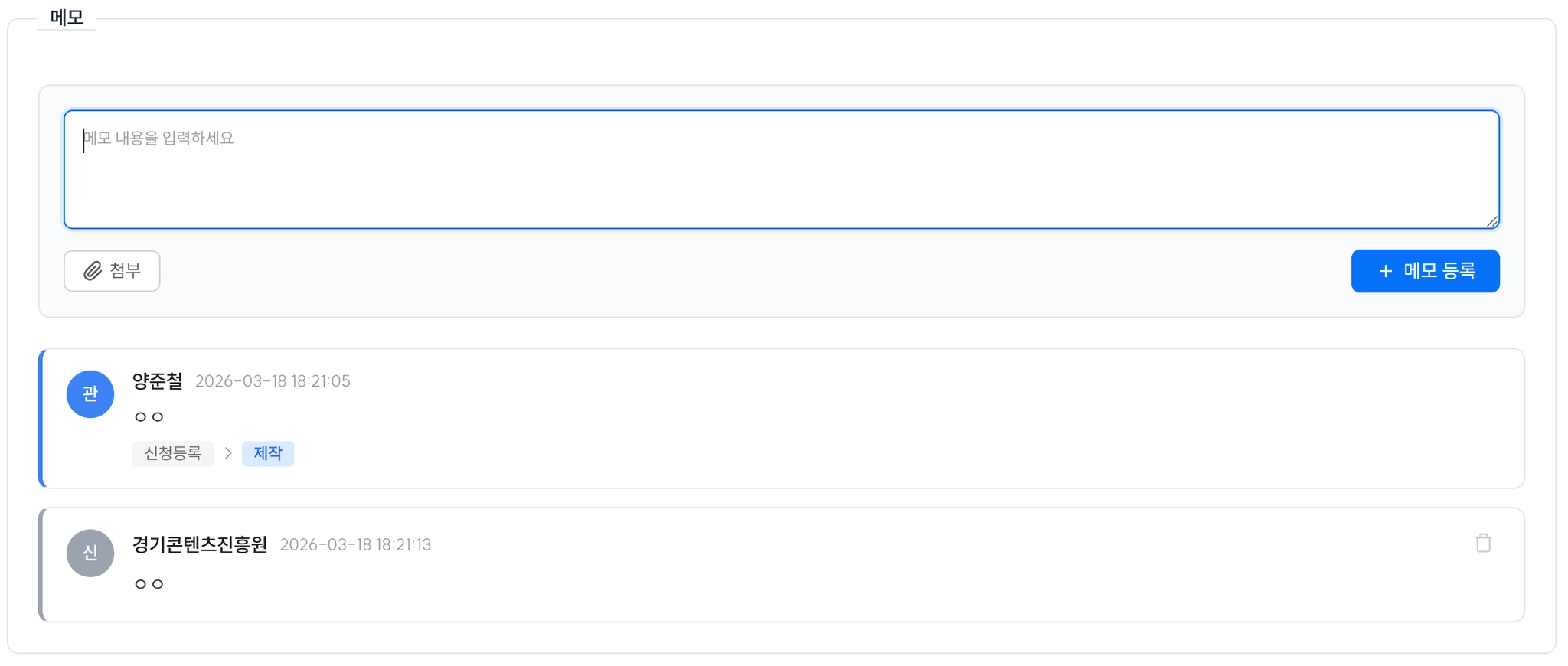Submit with the 메모 등록 text
Viewport: 1568px width, 666px height.
tap(1439, 271)
